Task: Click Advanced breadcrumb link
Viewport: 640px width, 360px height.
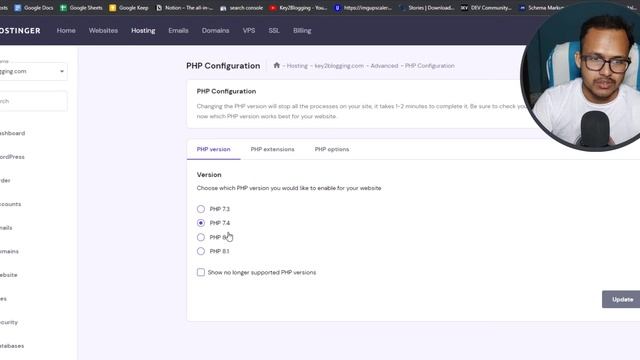Action: pyautogui.click(x=384, y=66)
